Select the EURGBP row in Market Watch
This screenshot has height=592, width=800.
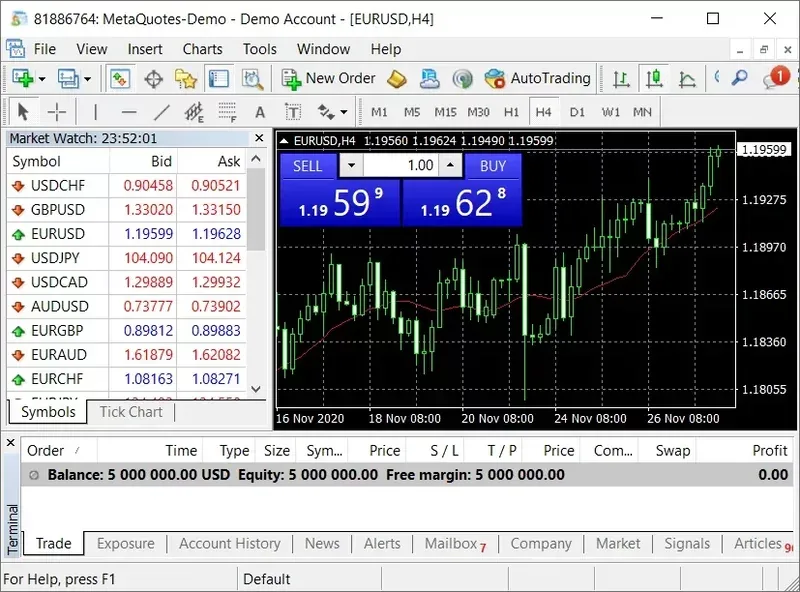pyautogui.click(x=127, y=330)
